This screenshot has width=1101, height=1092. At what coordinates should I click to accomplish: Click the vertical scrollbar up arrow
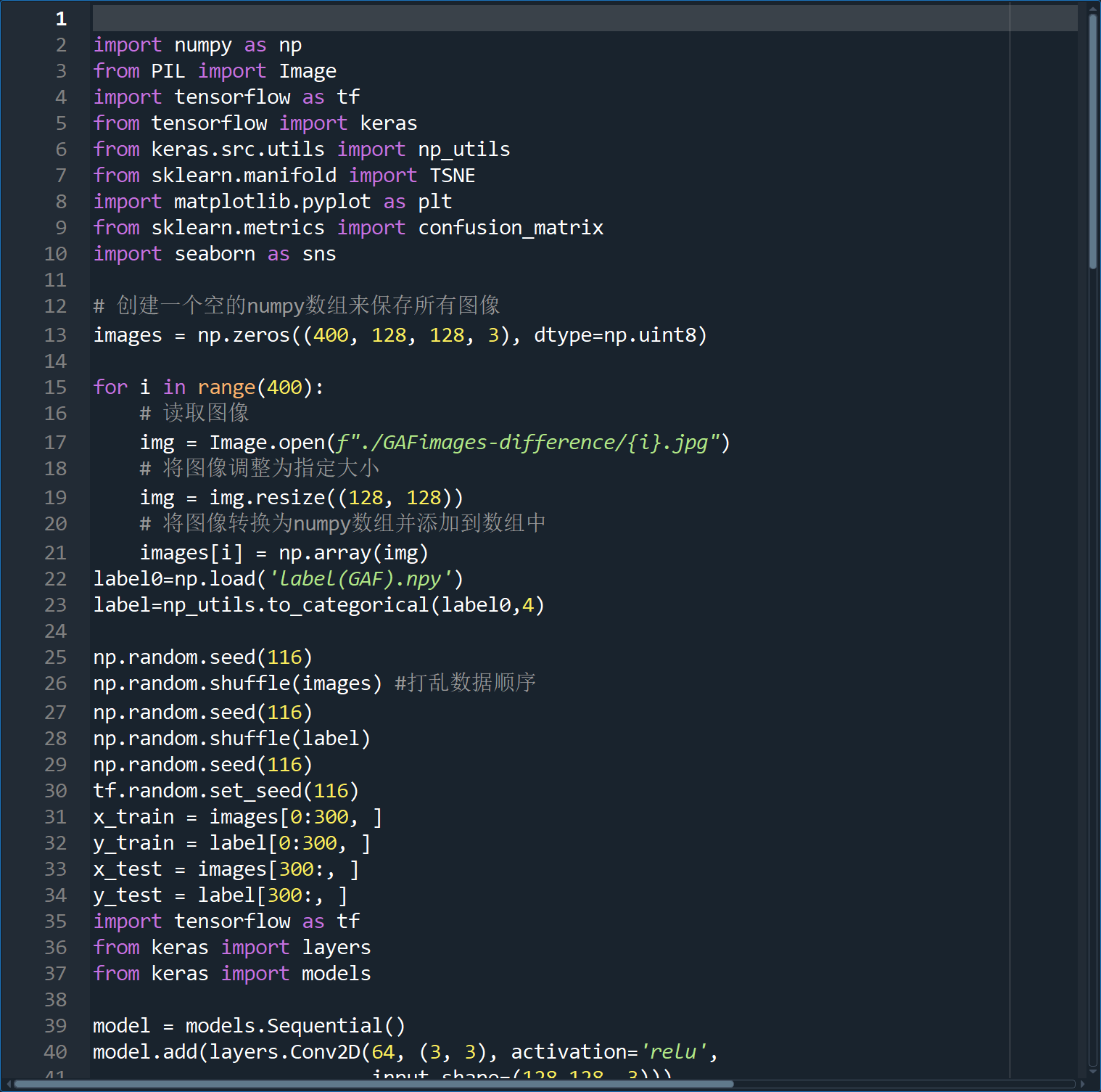1093,9
